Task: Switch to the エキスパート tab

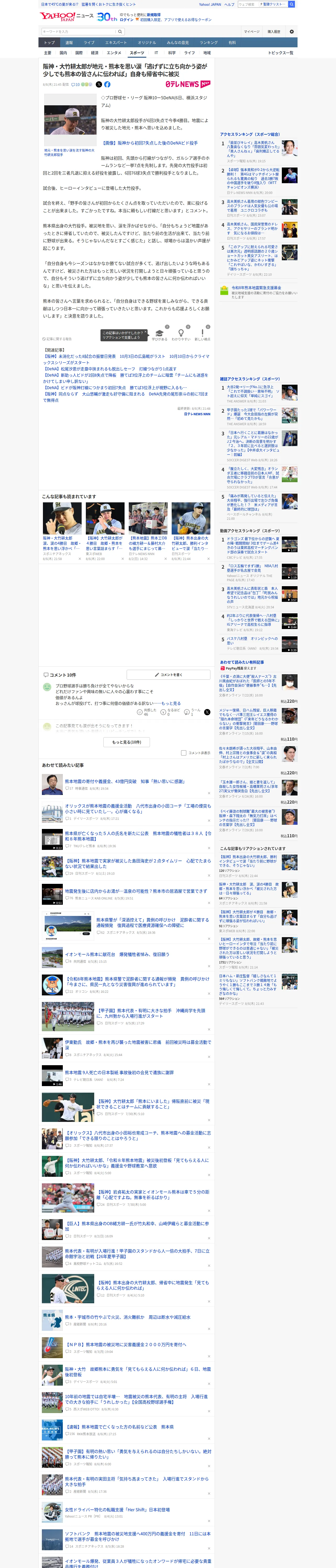Action: point(116,43)
